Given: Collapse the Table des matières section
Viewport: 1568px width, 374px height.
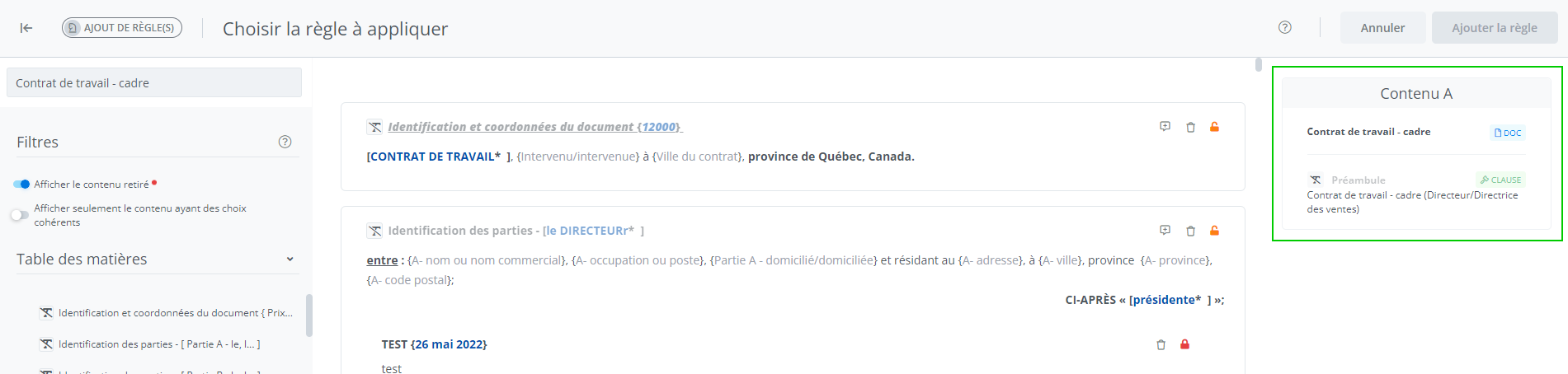Looking at the screenshot, I should [290, 259].
